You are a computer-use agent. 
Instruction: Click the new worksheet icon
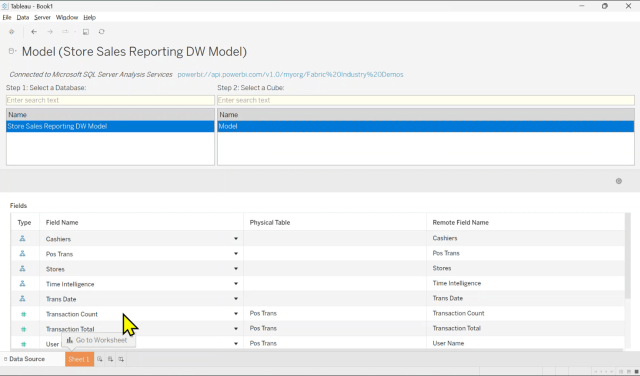(x=100, y=359)
